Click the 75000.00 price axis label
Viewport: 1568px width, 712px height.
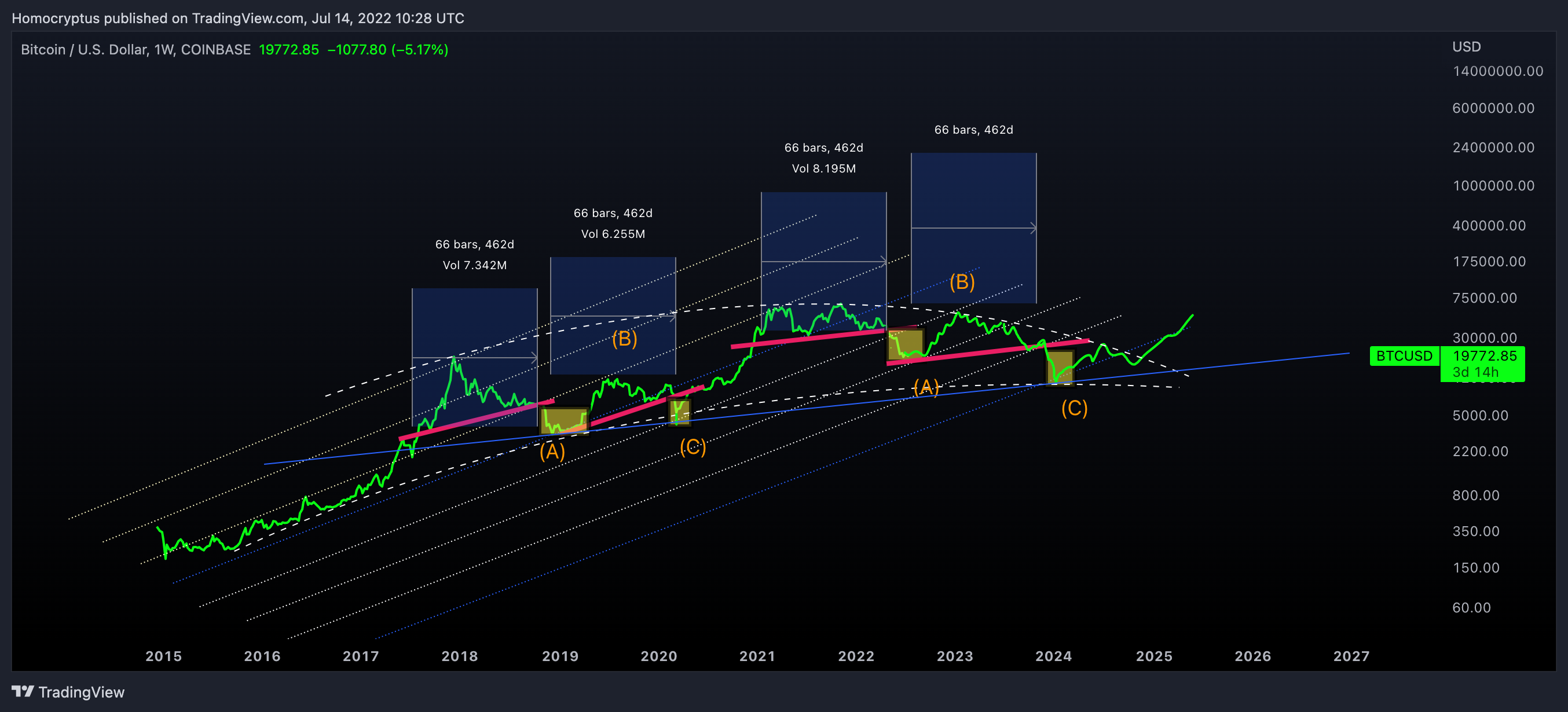pos(1485,298)
